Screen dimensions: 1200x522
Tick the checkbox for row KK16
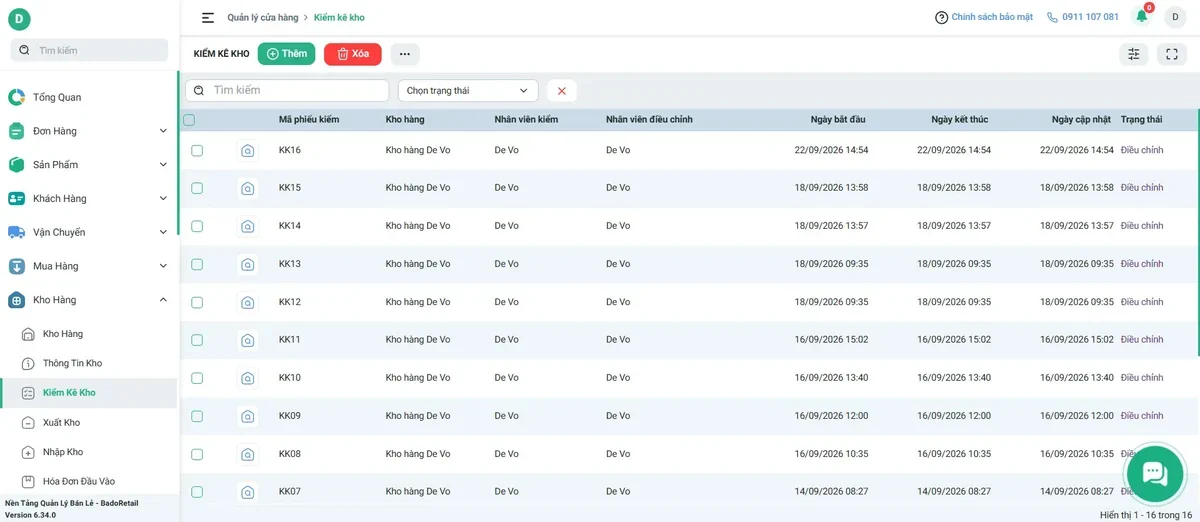click(197, 150)
